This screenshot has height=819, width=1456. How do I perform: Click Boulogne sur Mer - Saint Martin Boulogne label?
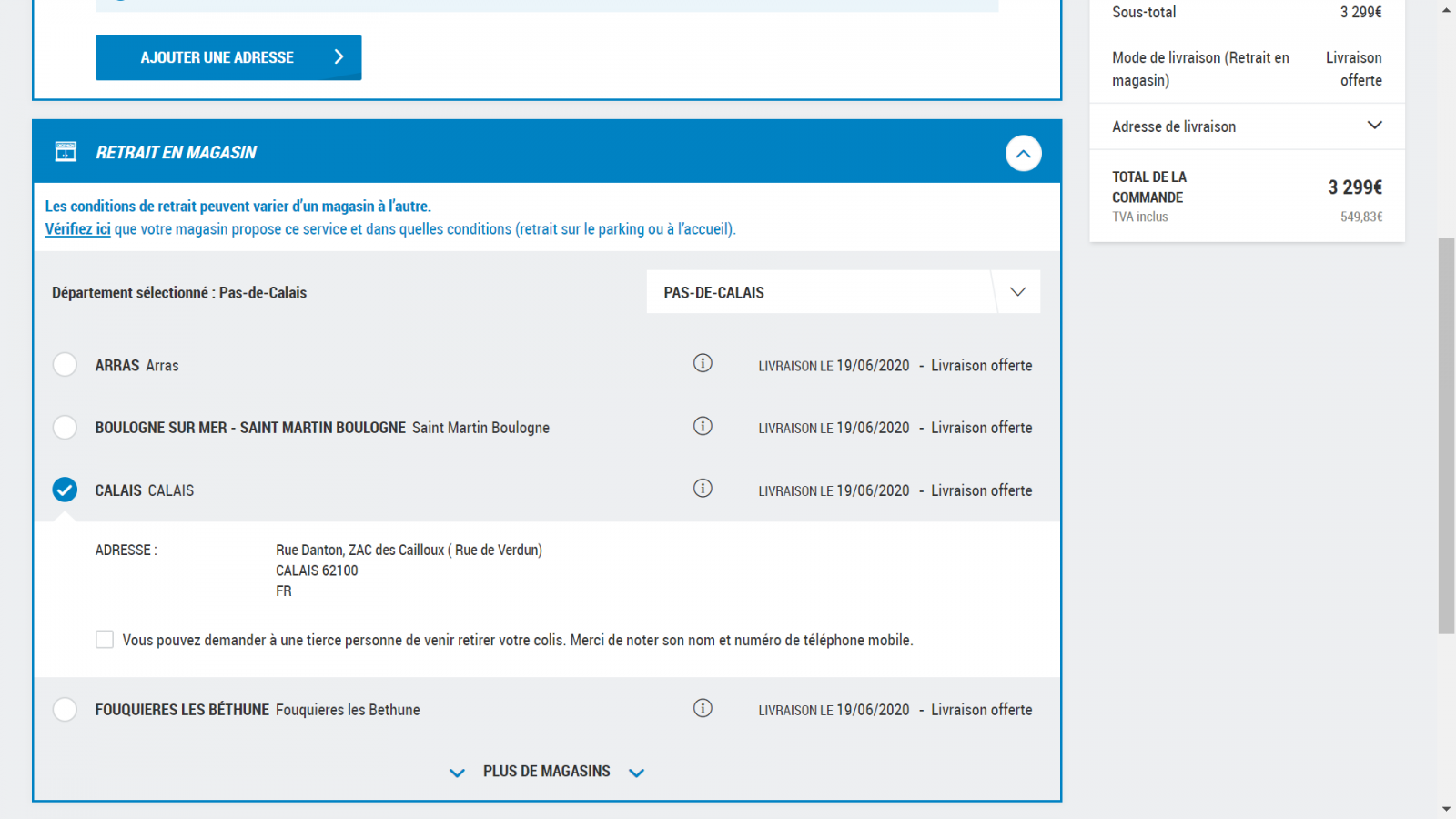click(x=322, y=428)
